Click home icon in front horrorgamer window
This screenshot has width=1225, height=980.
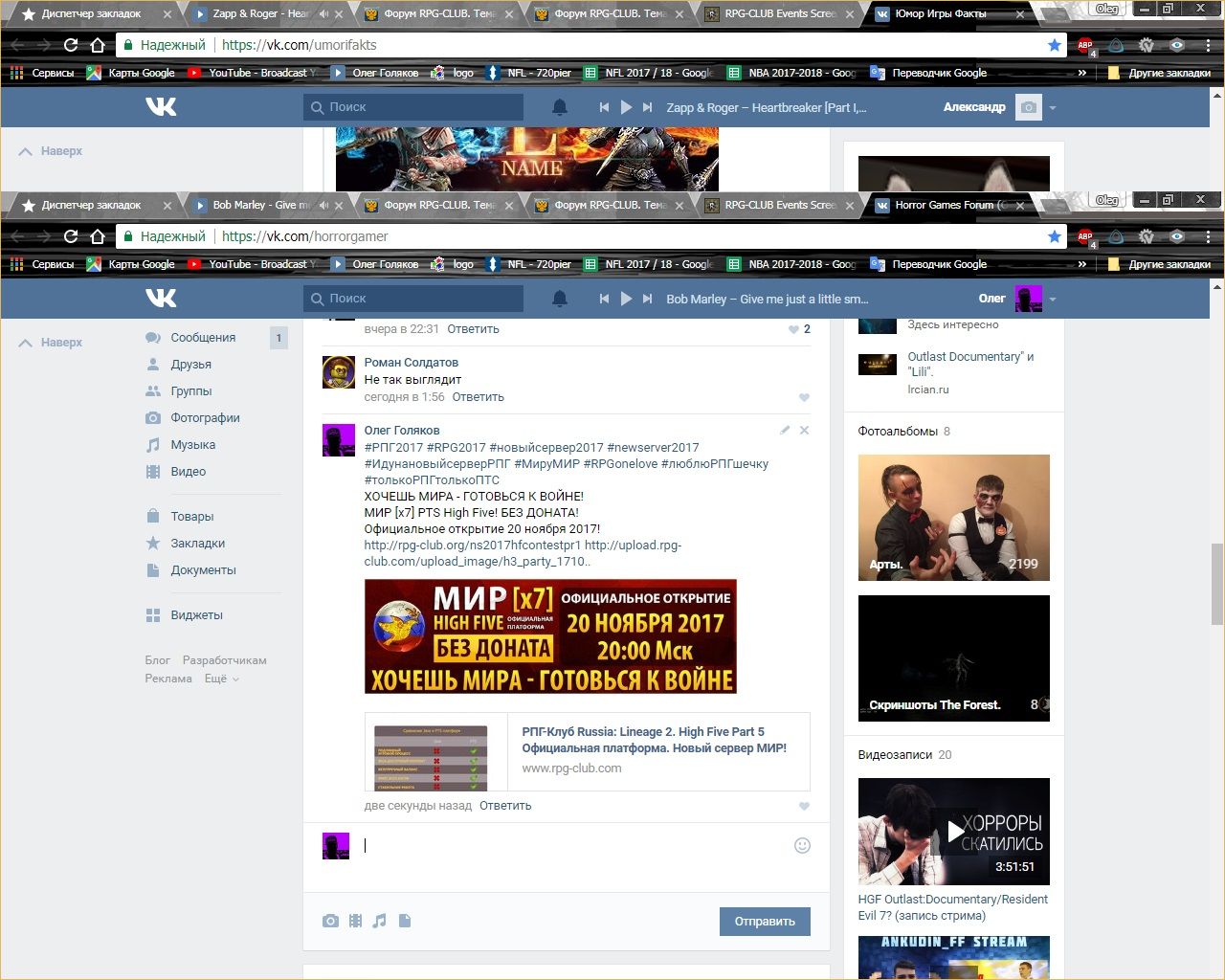[97, 236]
